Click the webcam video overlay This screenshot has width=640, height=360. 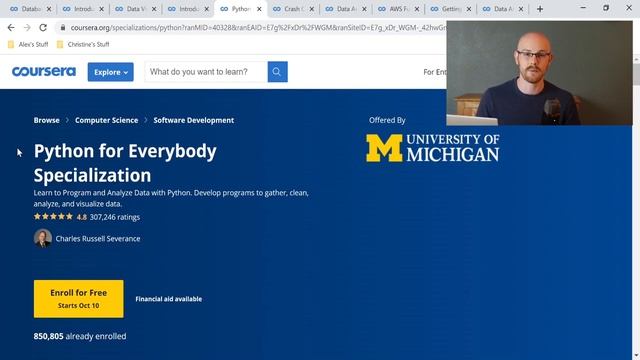(x=540, y=73)
